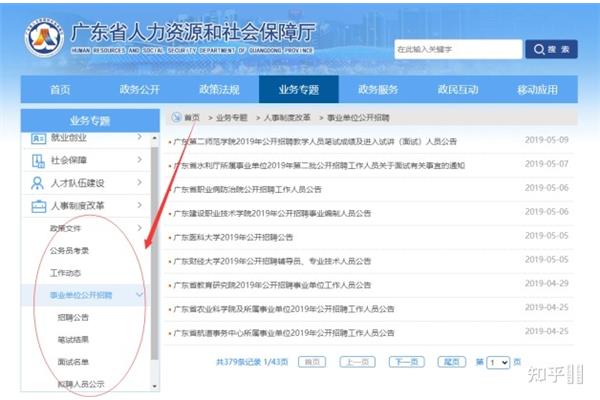
Task: Open the 政策法规 navigation tab
Action: tap(219, 90)
